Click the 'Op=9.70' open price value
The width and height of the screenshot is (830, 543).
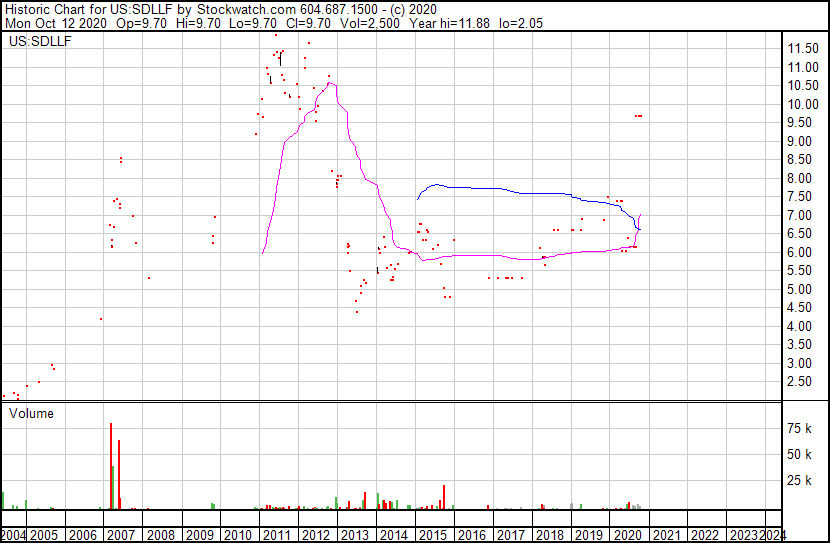click(141, 23)
